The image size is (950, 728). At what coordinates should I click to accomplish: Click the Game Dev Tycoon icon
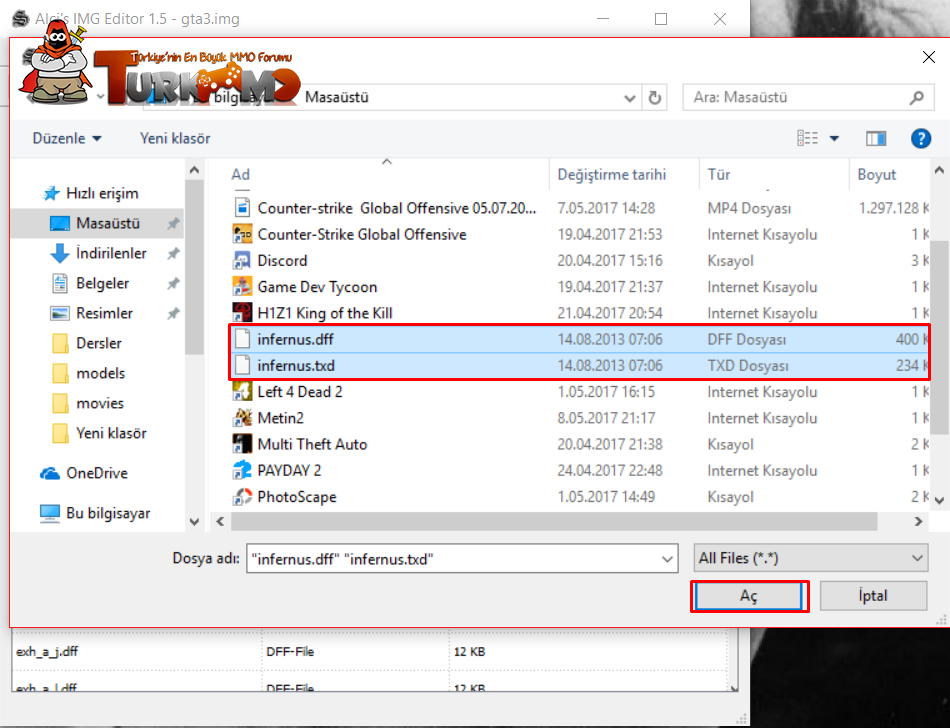242,286
